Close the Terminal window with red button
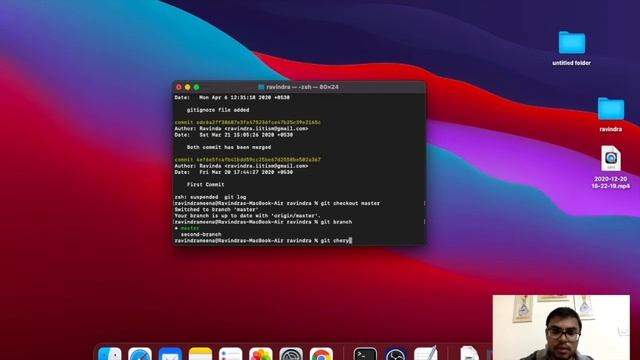The height and width of the screenshot is (360, 640). pos(179,87)
